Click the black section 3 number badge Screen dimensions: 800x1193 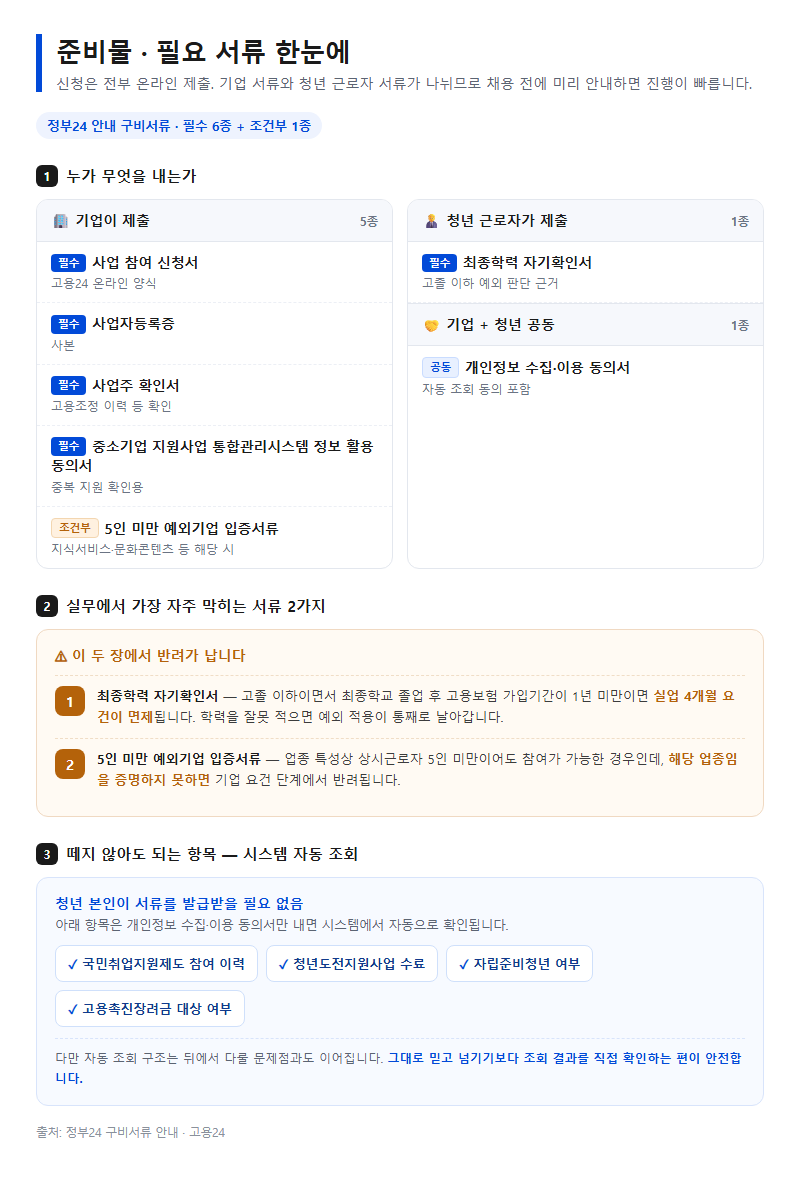pyautogui.click(x=46, y=854)
